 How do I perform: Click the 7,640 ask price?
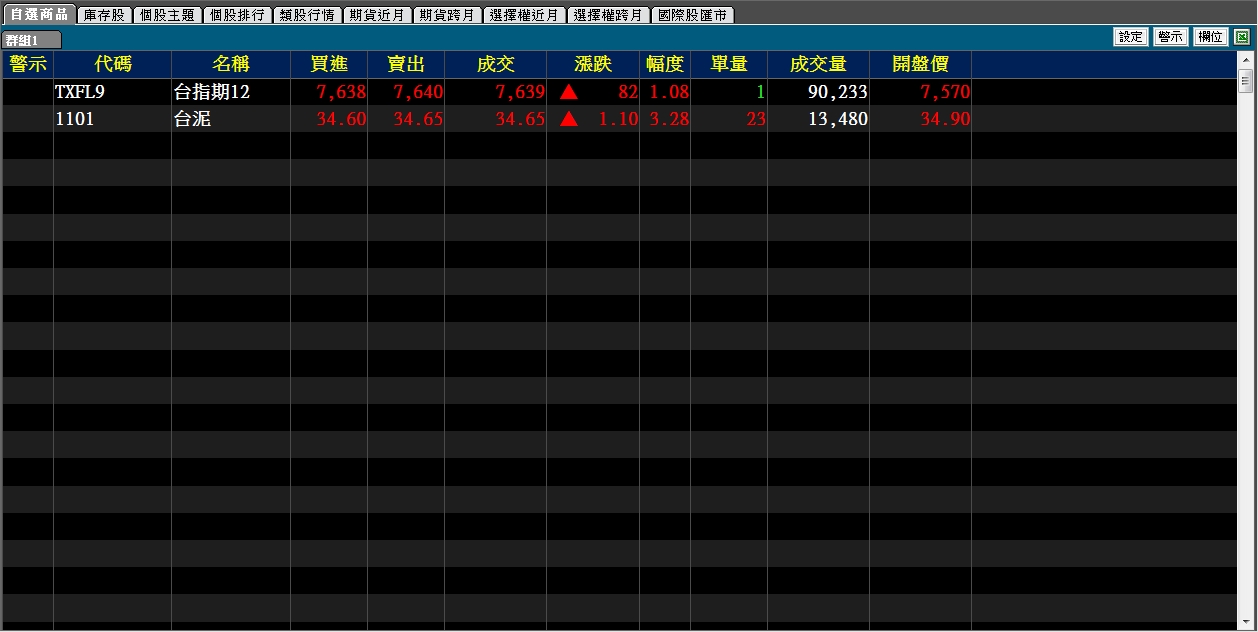(418, 92)
